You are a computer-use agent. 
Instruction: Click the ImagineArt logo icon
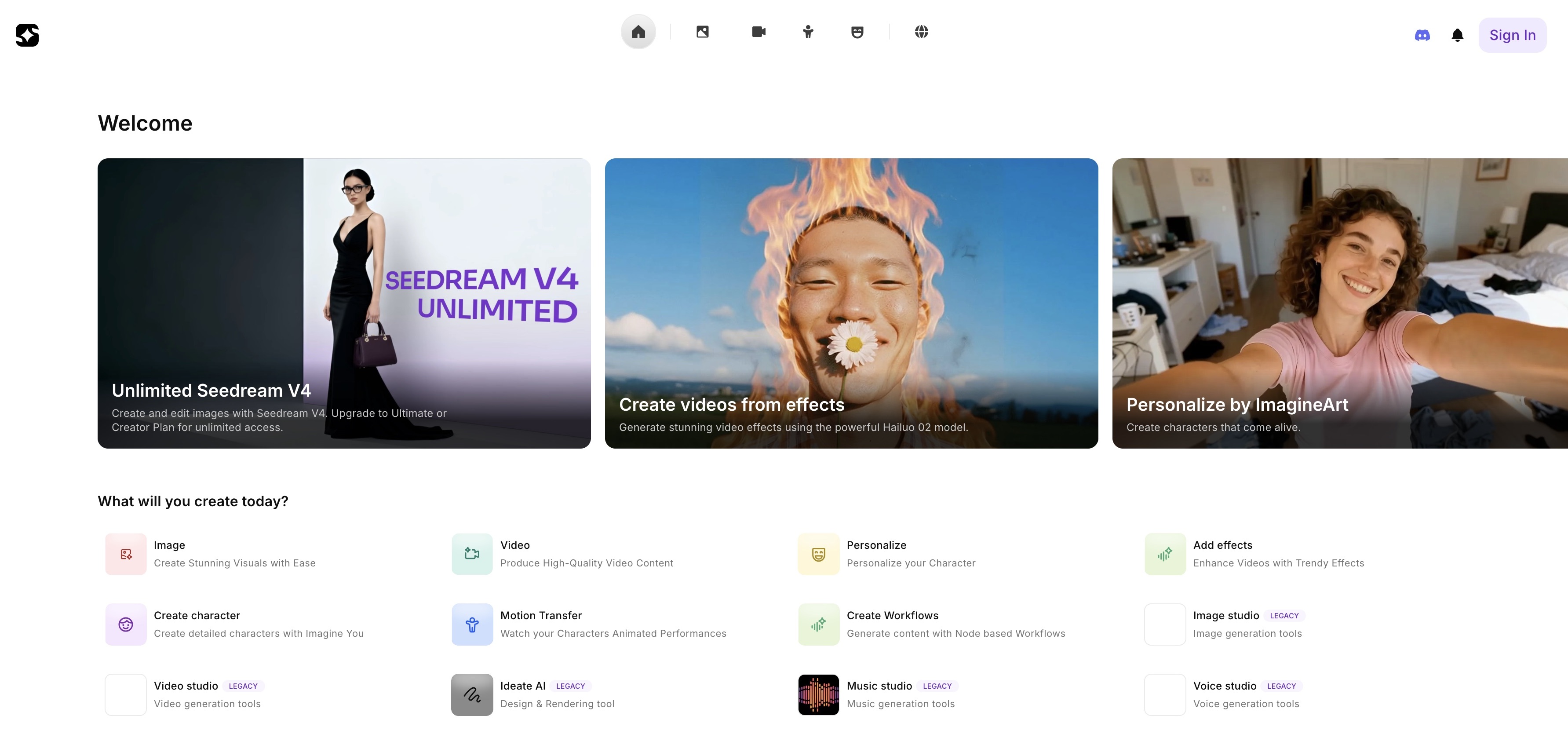pyautogui.click(x=27, y=35)
